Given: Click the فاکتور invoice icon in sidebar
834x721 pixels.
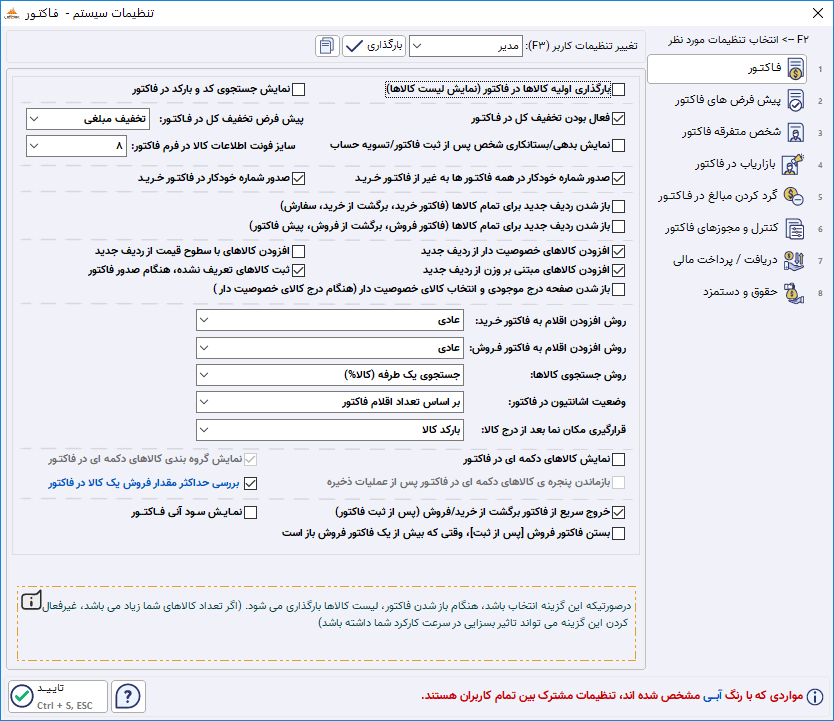Looking at the screenshot, I should 796,69.
